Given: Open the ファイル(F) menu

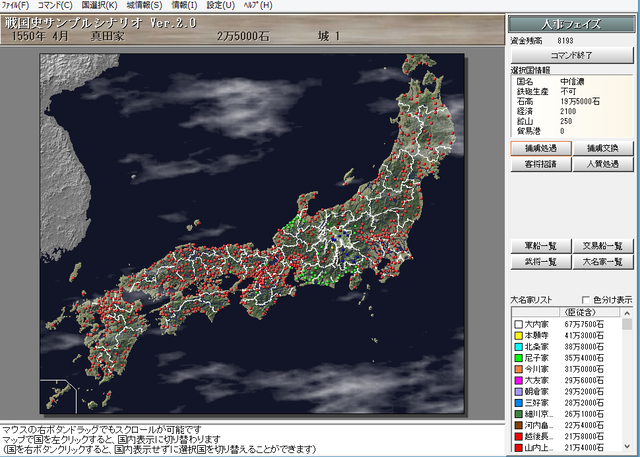Looking at the screenshot, I should click(15, 5).
